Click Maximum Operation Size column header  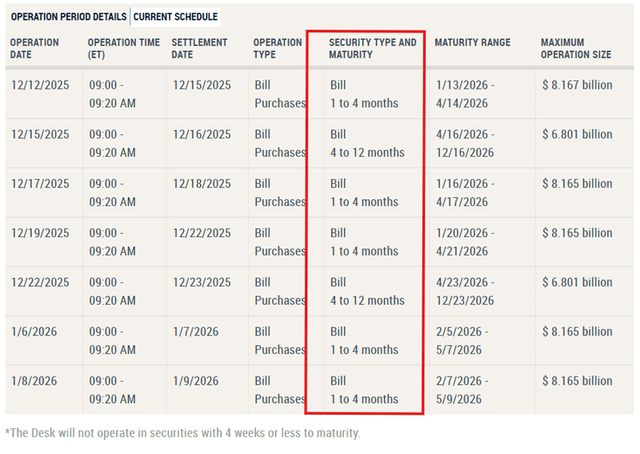(576, 48)
